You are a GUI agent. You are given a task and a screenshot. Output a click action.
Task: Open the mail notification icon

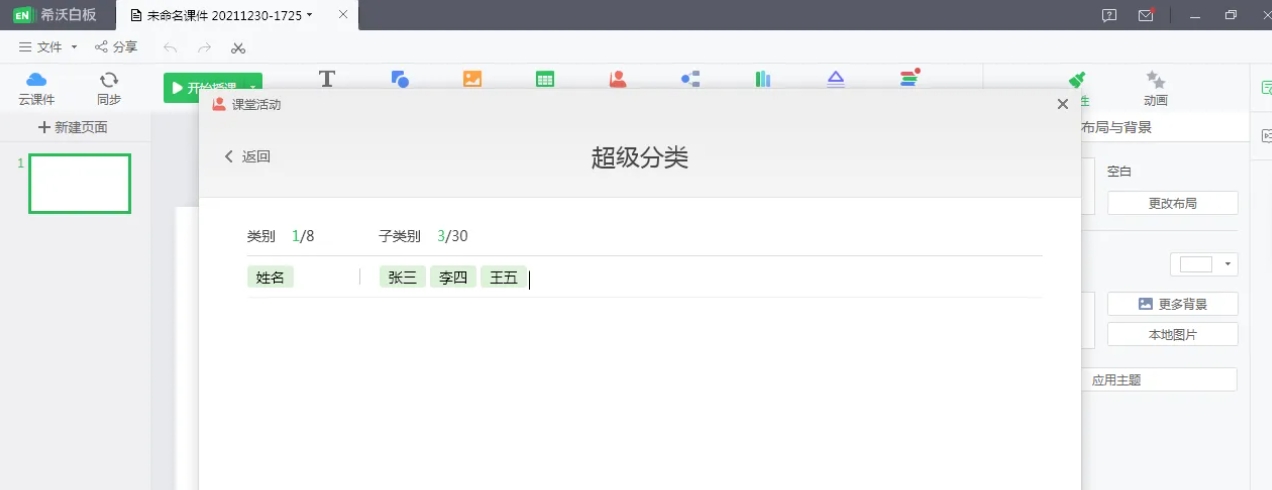pyautogui.click(x=1146, y=15)
